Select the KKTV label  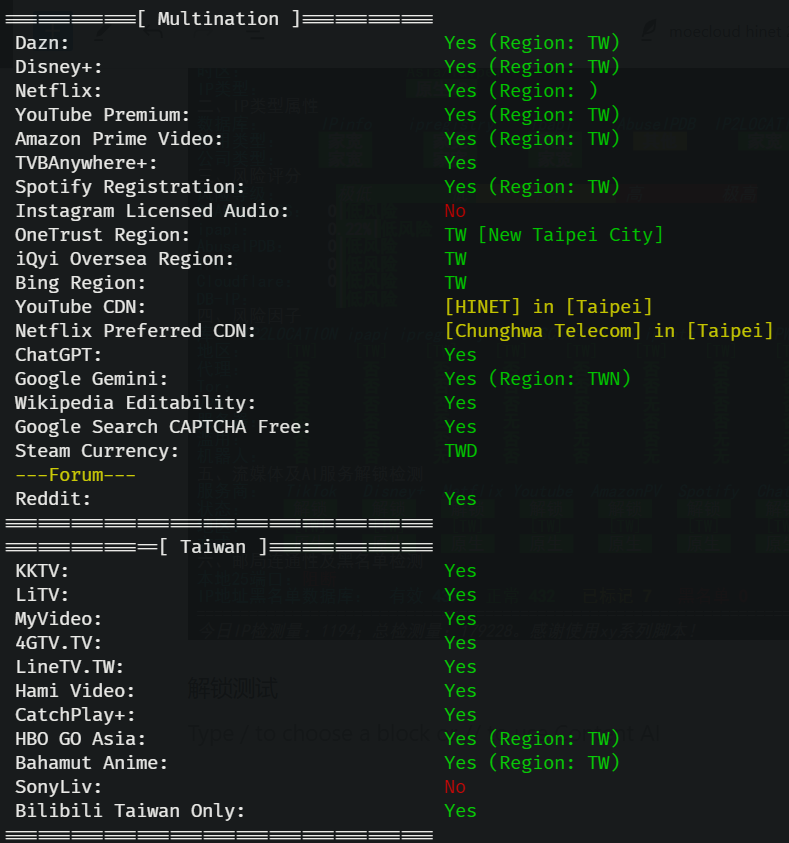[x=42, y=571]
